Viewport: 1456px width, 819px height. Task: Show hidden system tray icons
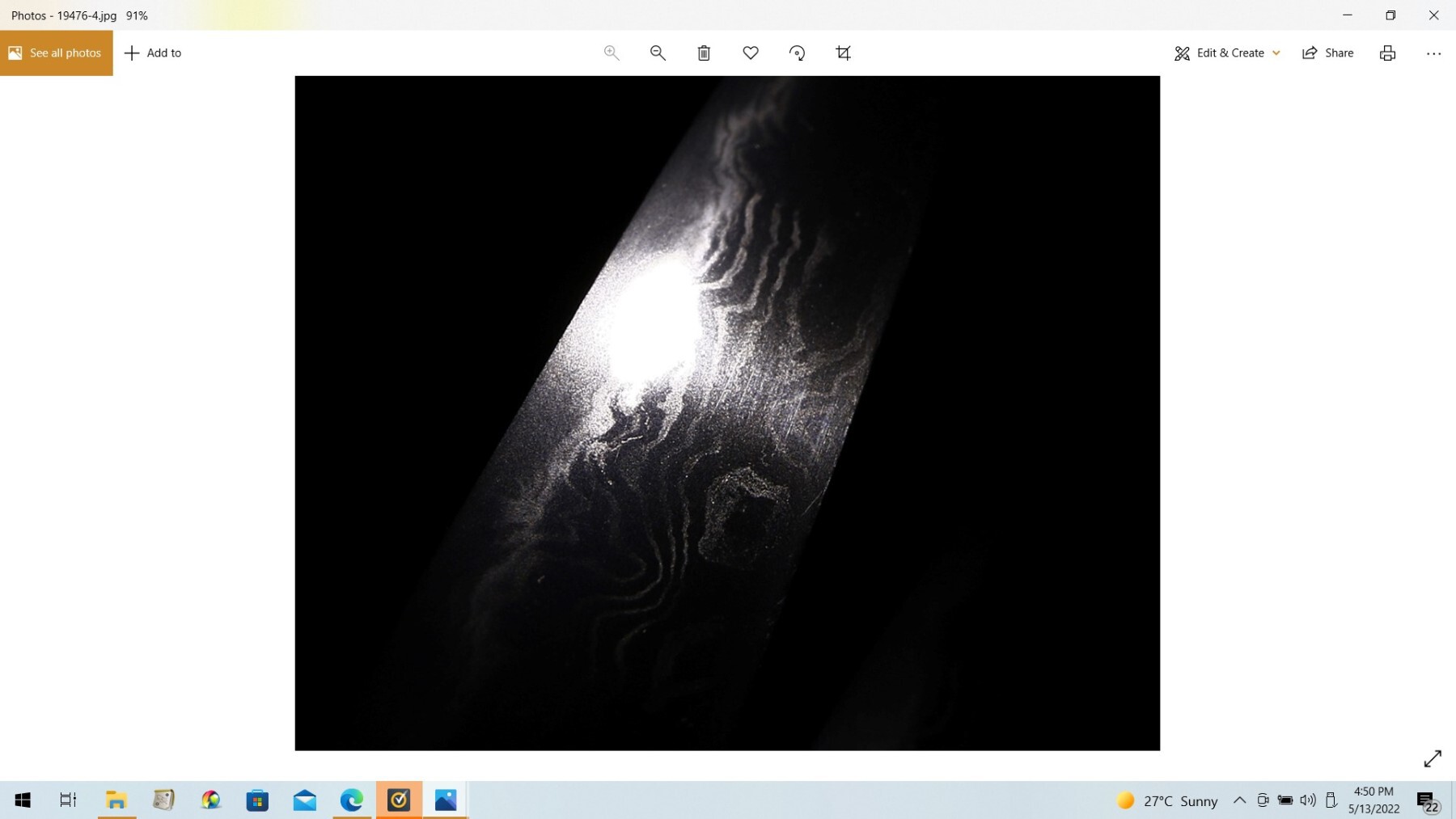point(1239,800)
